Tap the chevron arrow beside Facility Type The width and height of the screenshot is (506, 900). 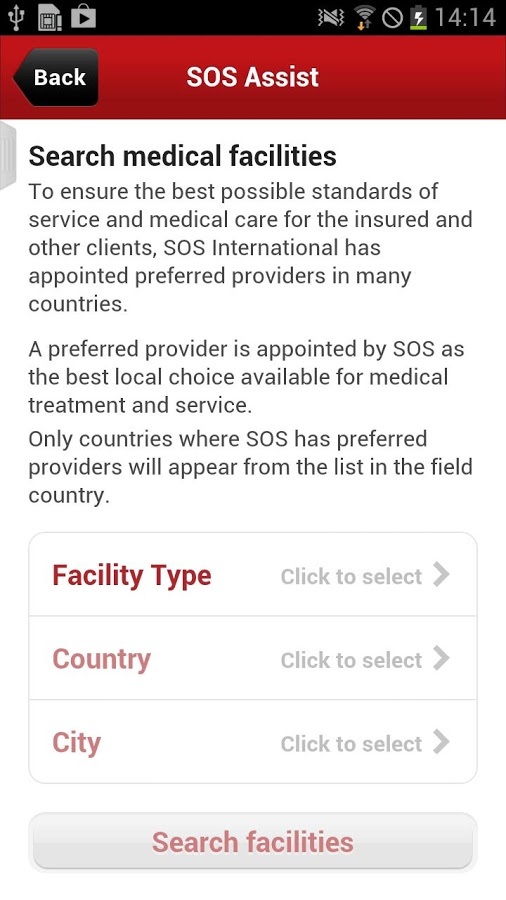pos(441,575)
